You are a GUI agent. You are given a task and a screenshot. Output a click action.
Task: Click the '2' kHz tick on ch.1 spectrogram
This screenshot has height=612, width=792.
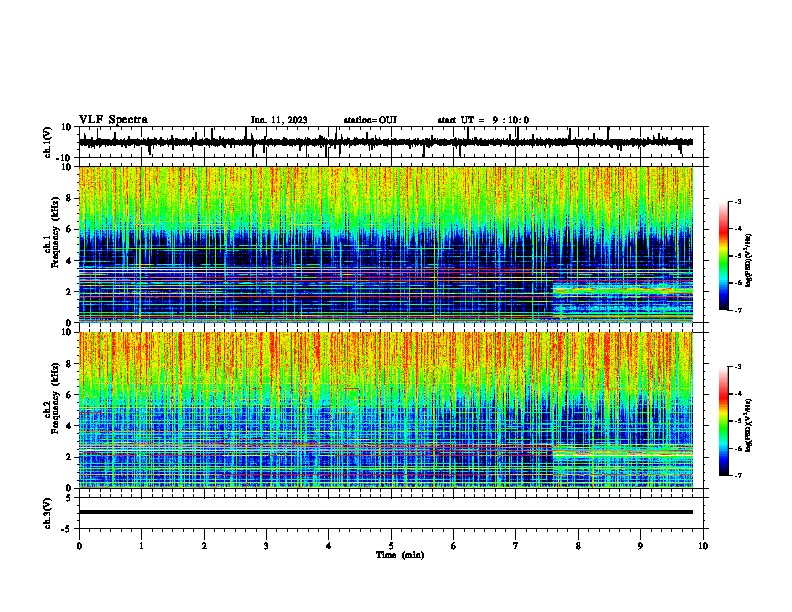[x=70, y=292]
